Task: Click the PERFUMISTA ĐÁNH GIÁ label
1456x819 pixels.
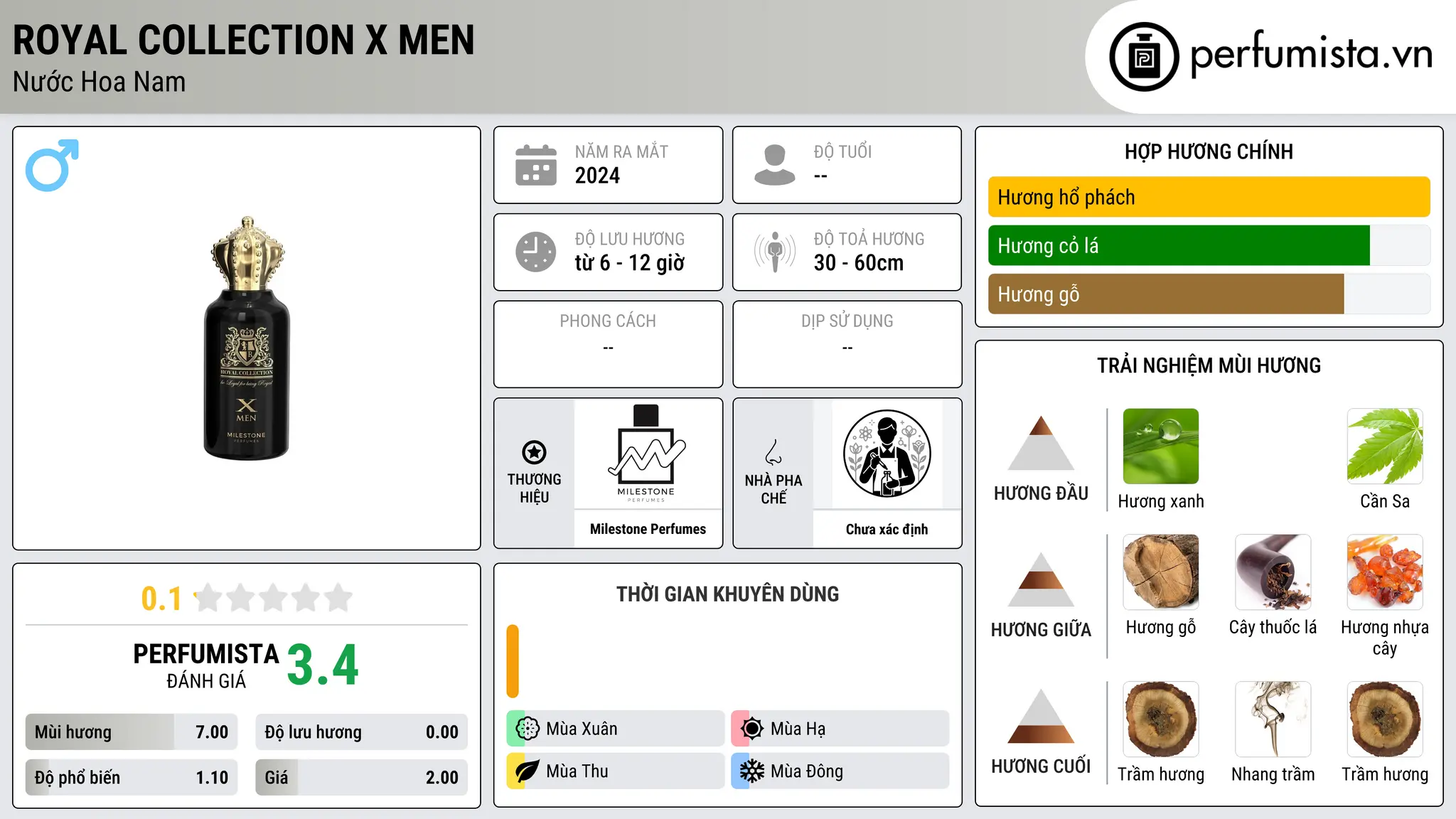Action: 206,665
